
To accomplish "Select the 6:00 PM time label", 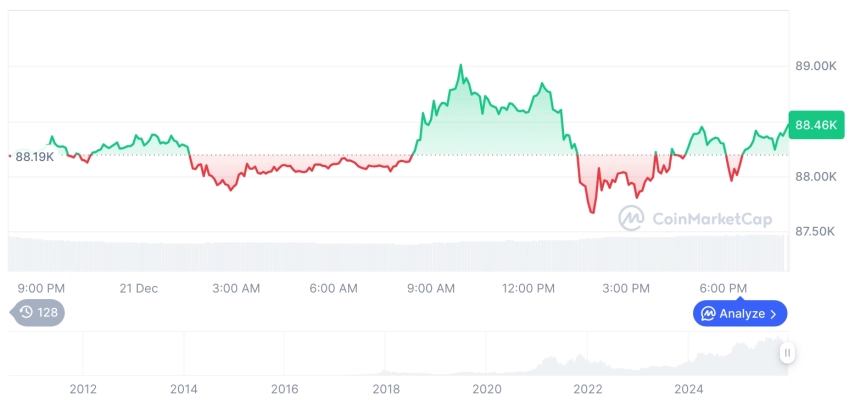I will point(723,288).
